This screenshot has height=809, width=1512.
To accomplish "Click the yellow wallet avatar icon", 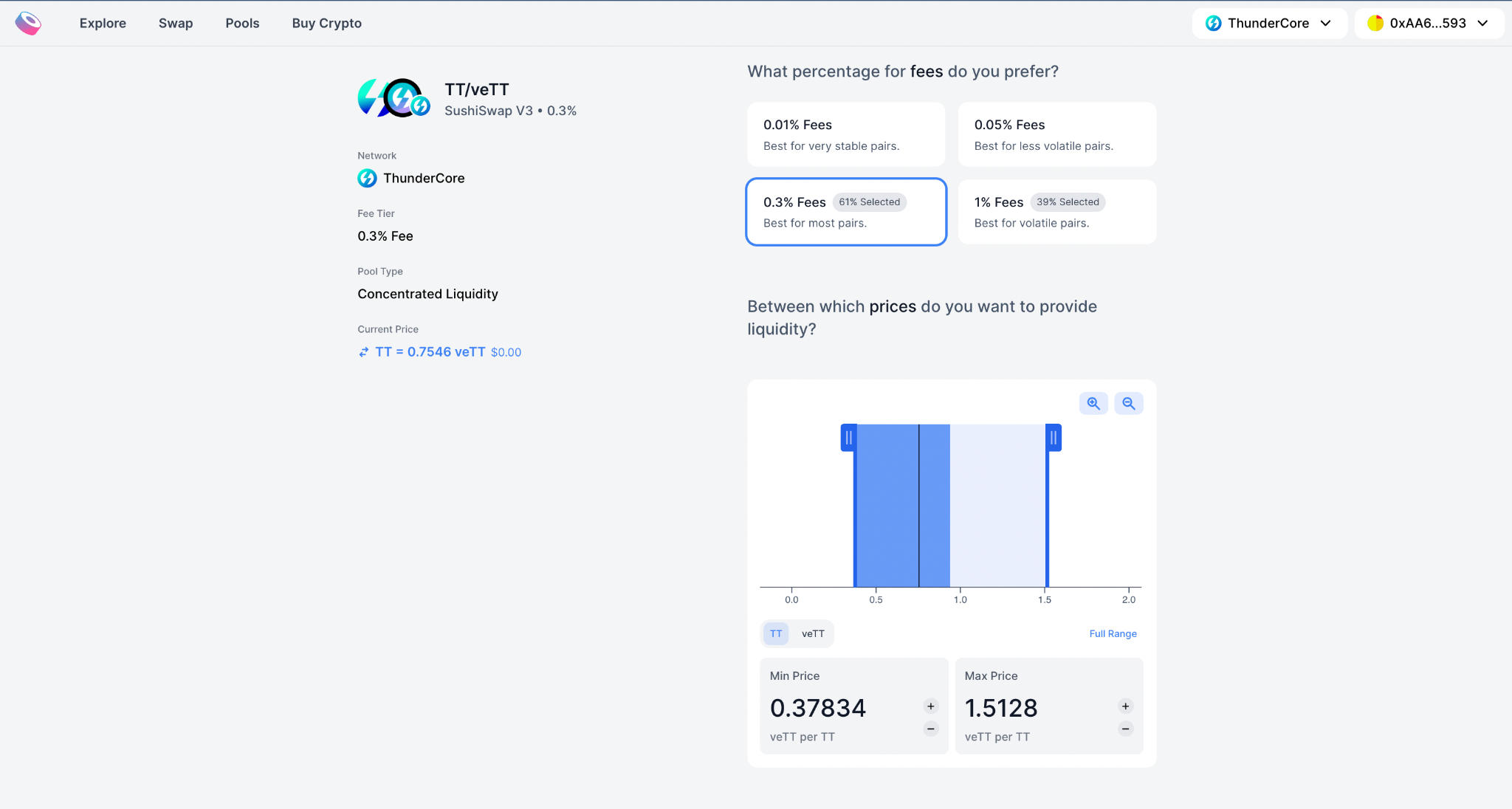I will point(1375,23).
